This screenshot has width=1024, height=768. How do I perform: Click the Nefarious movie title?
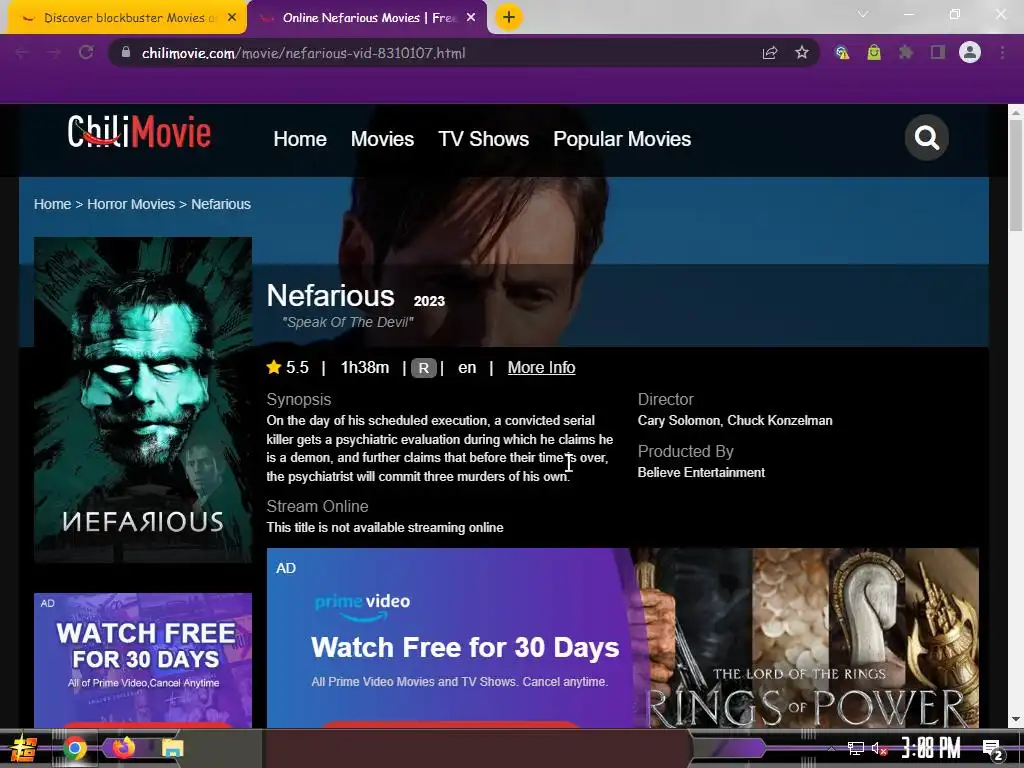(330, 296)
